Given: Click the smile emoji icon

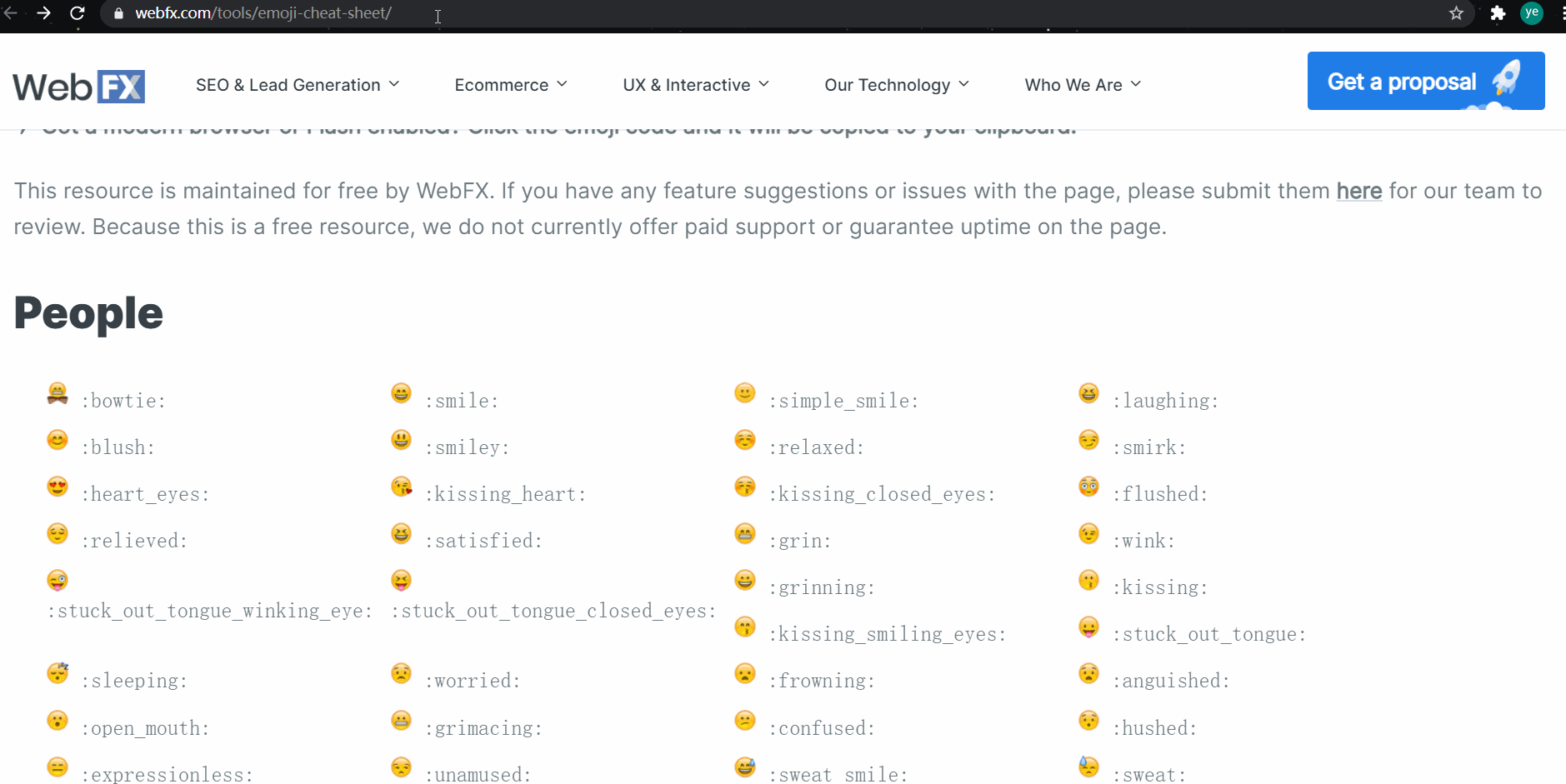Looking at the screenshot, I should pyautogui.click(x=401, y=393).
